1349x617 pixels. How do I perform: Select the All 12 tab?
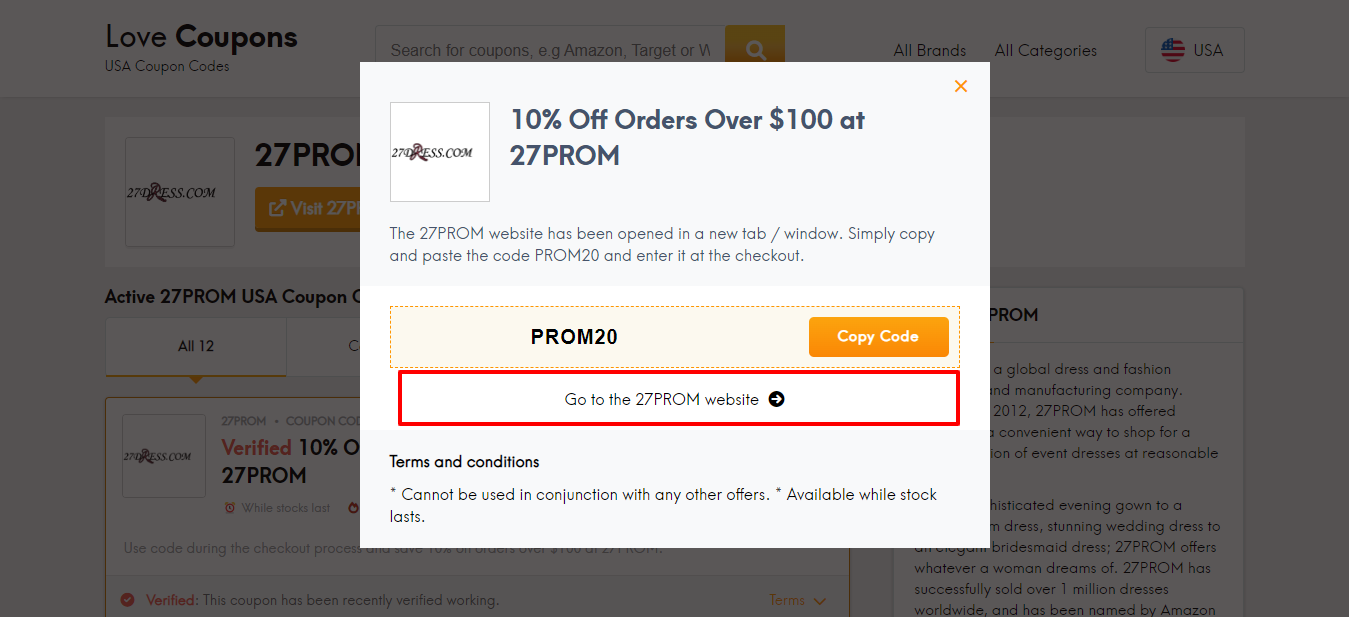pyautogui.click(x=196, y=346)
